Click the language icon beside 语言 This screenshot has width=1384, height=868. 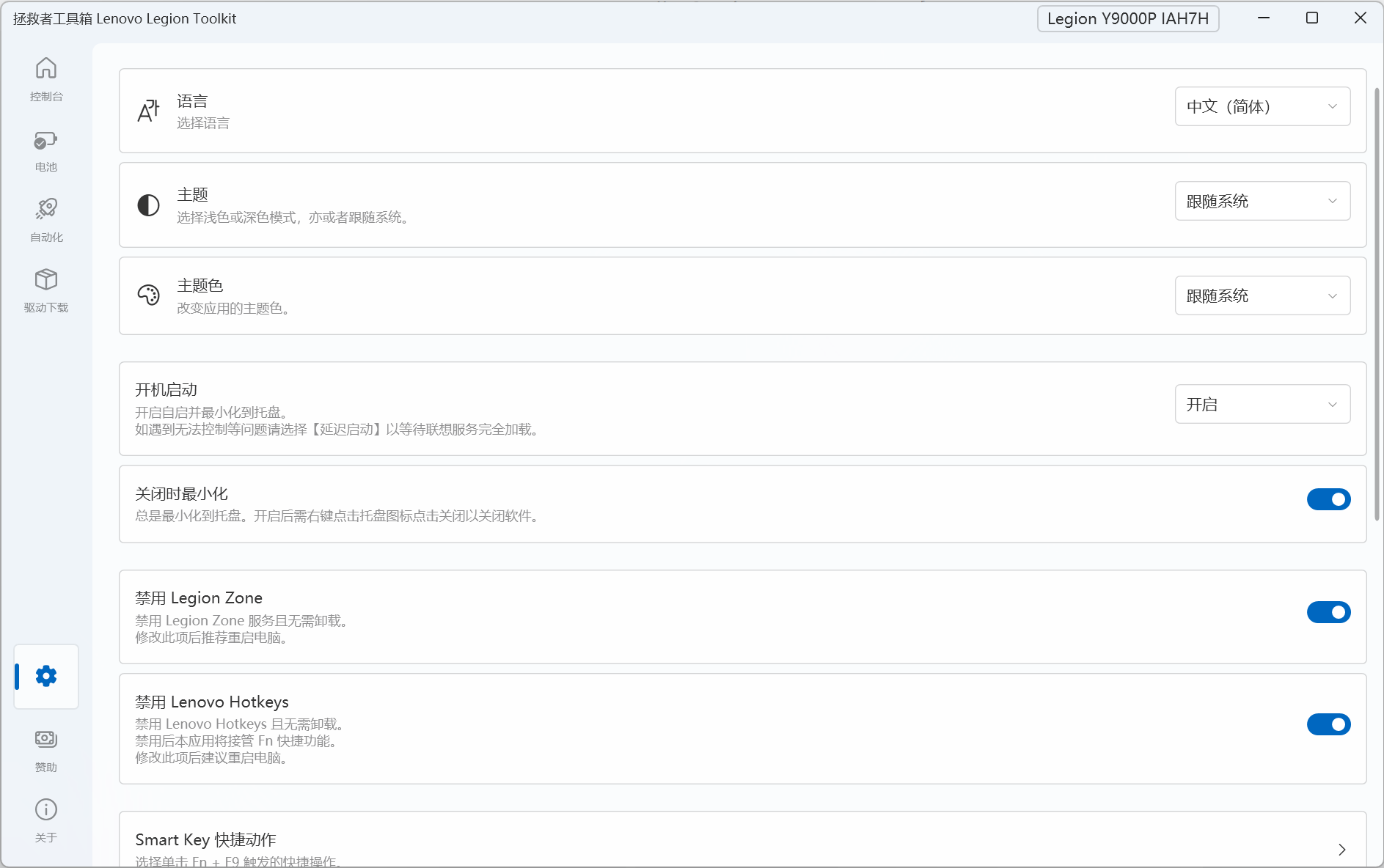tap(148, 111)
